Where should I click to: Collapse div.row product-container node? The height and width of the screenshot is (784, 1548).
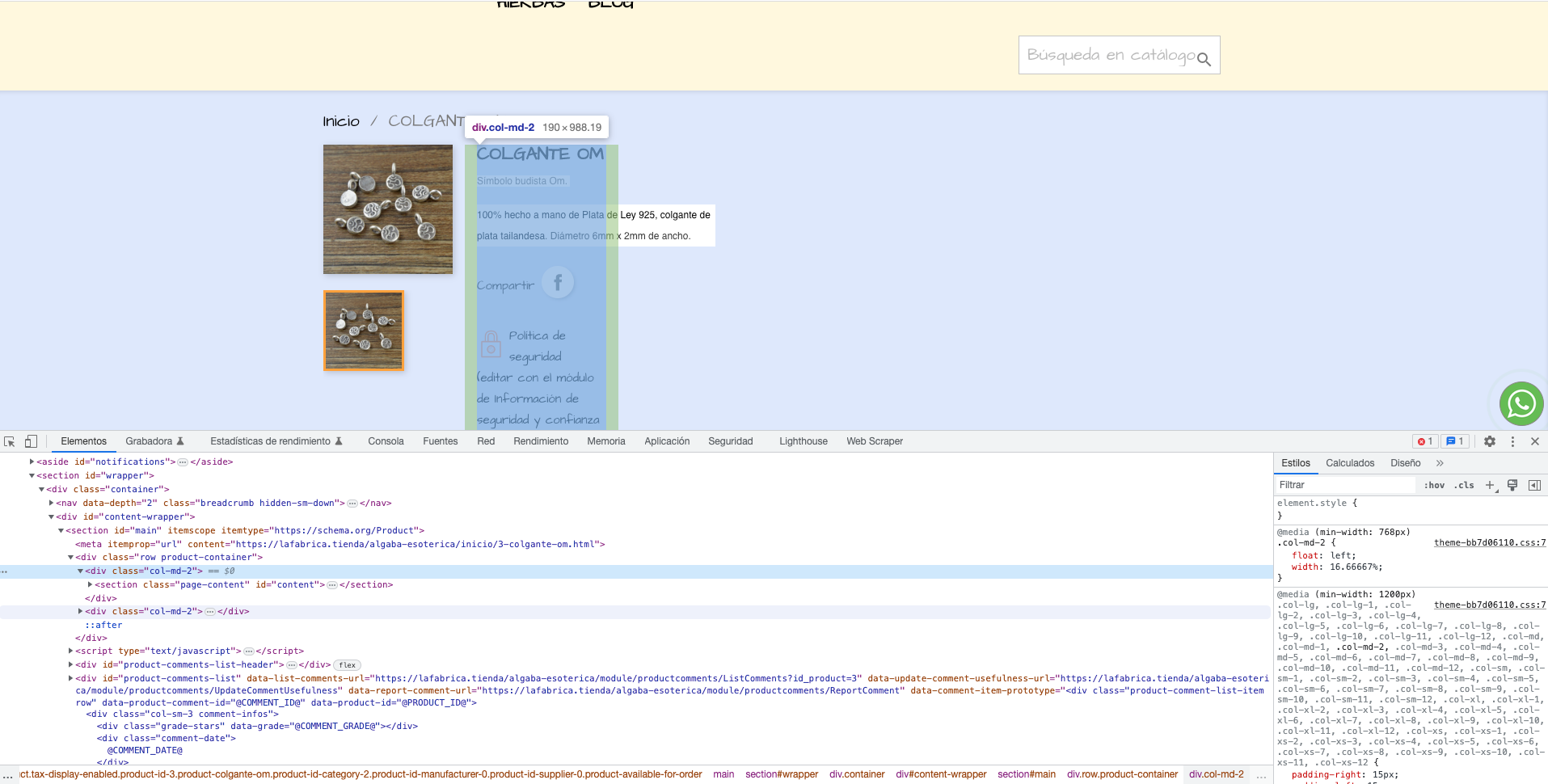click(70, 557)
